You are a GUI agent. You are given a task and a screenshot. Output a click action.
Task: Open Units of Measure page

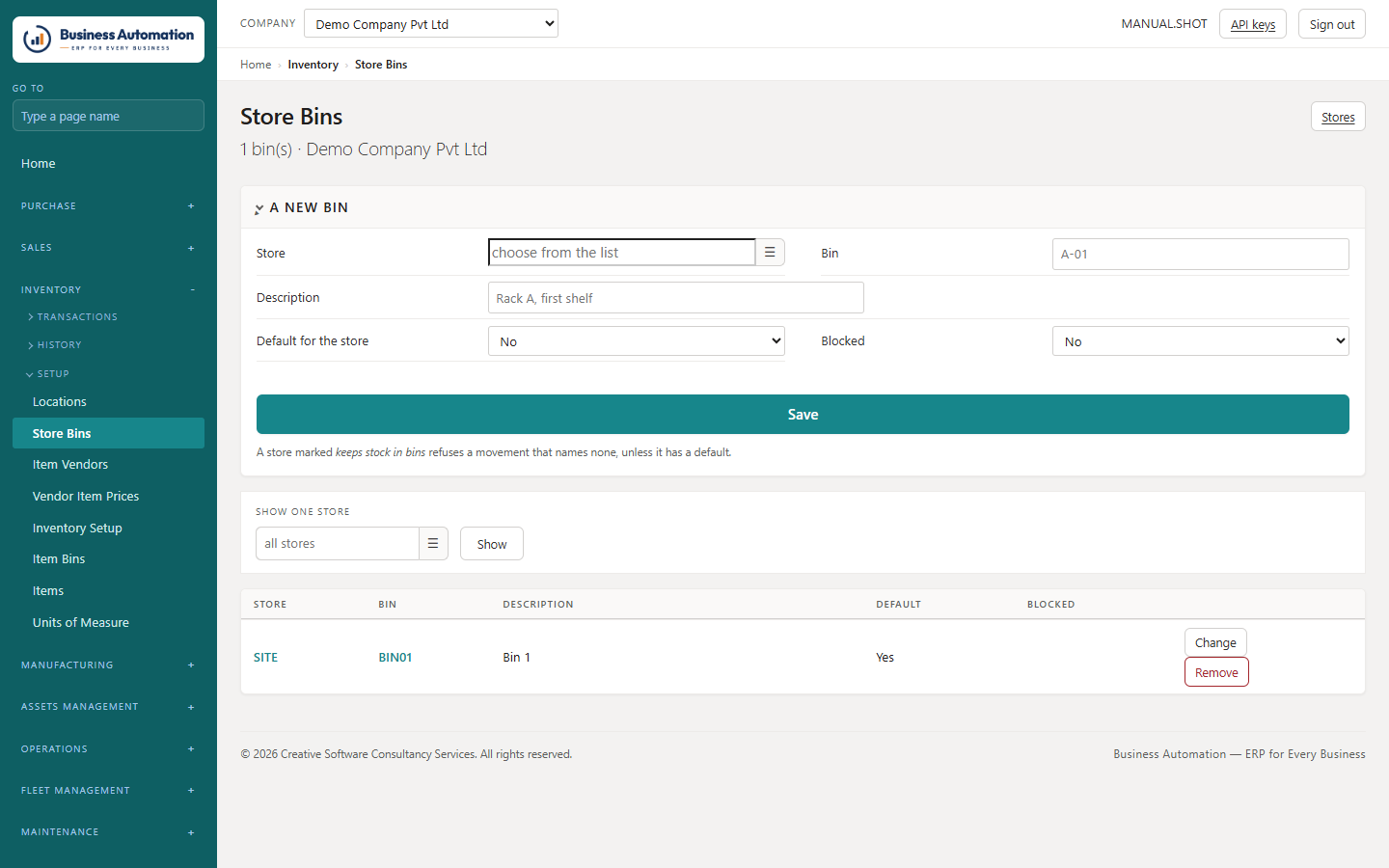(108, 623)
